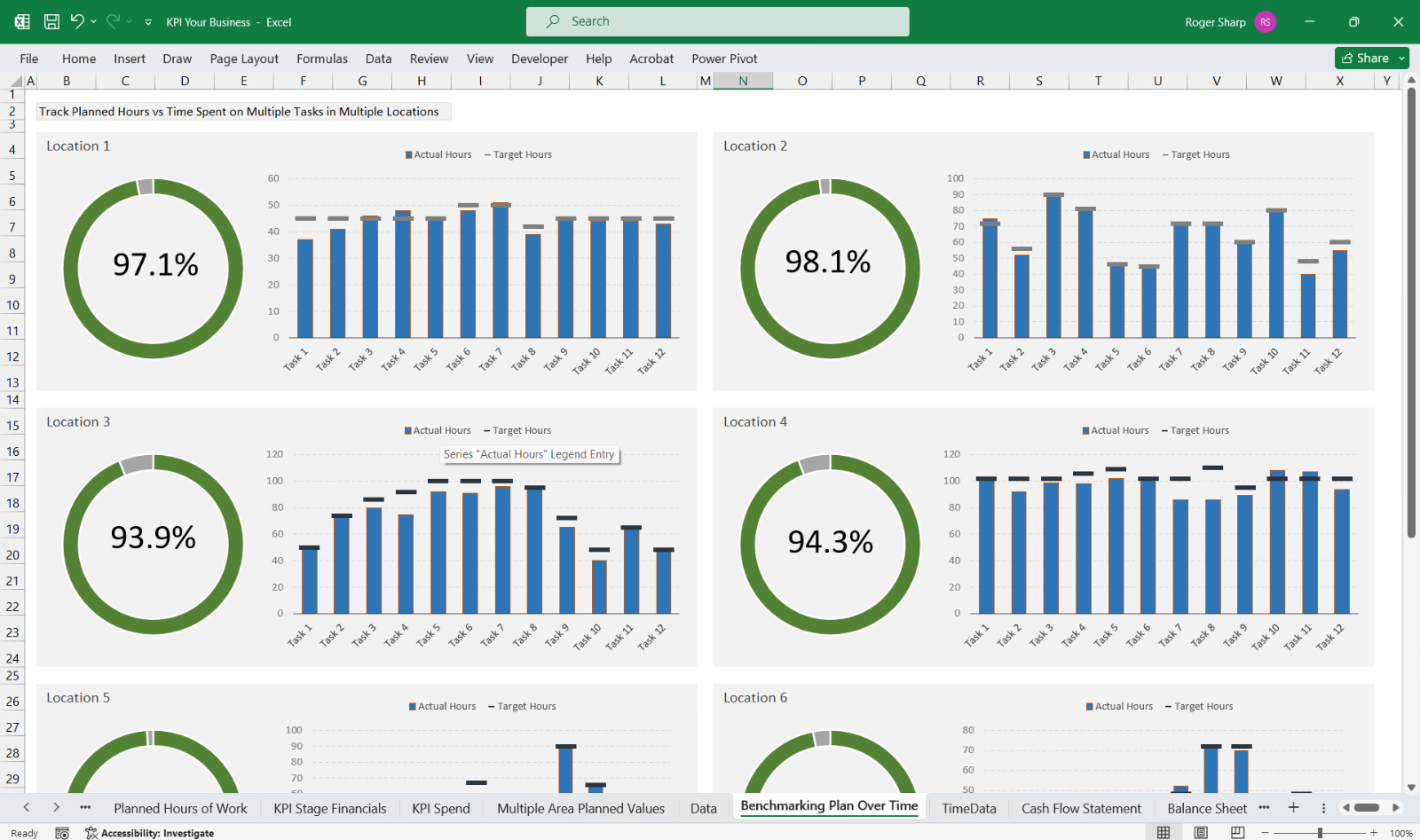
Task: Click the Redo arrow icon
Action: pos(113,21)
